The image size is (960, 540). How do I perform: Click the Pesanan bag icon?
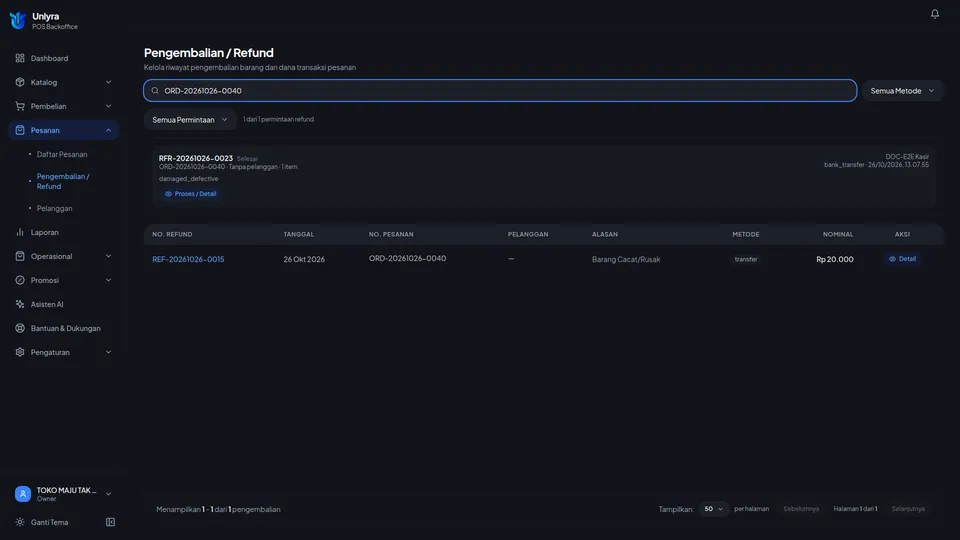point(20,130)
